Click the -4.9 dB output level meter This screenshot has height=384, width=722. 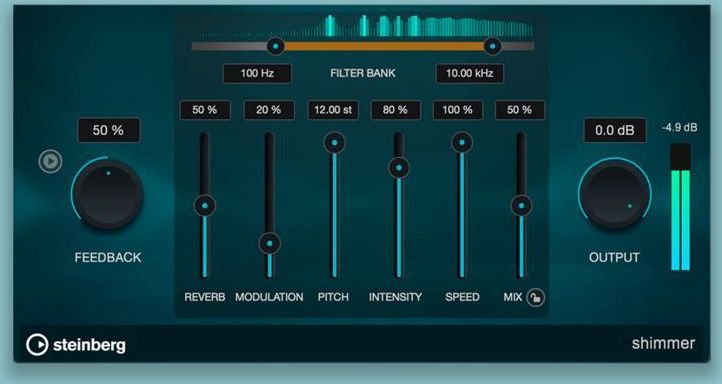pos(680,206)
